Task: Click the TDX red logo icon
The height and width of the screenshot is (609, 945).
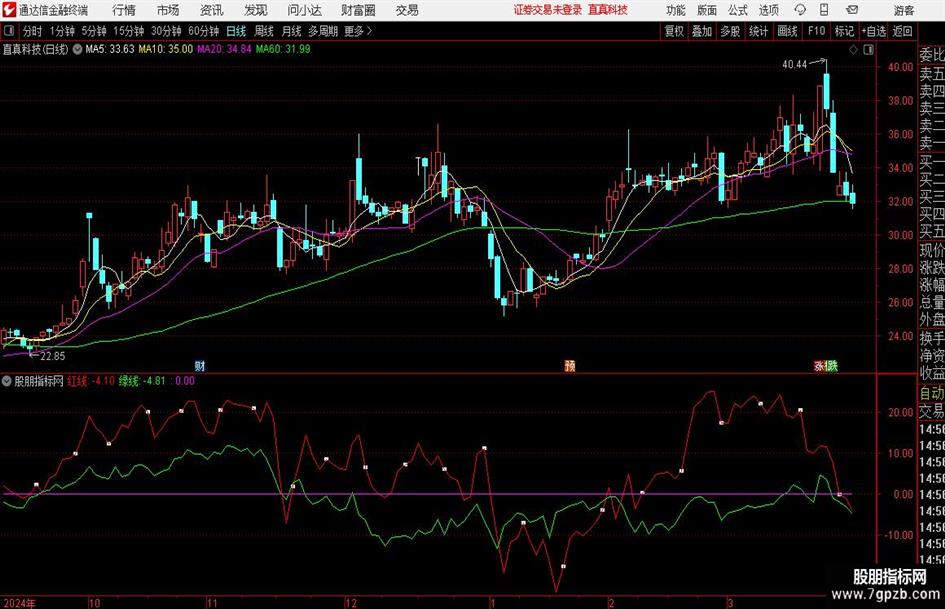Action: point(9,10)
